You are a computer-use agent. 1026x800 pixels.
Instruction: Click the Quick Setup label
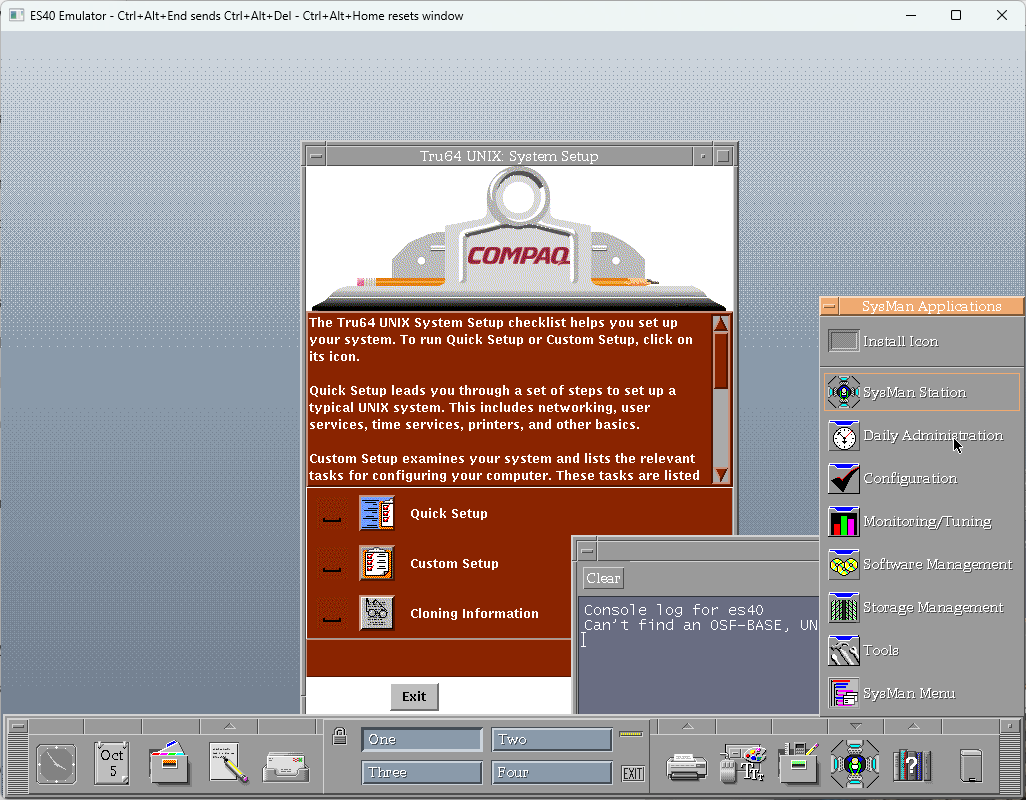(x=449, y=513)
